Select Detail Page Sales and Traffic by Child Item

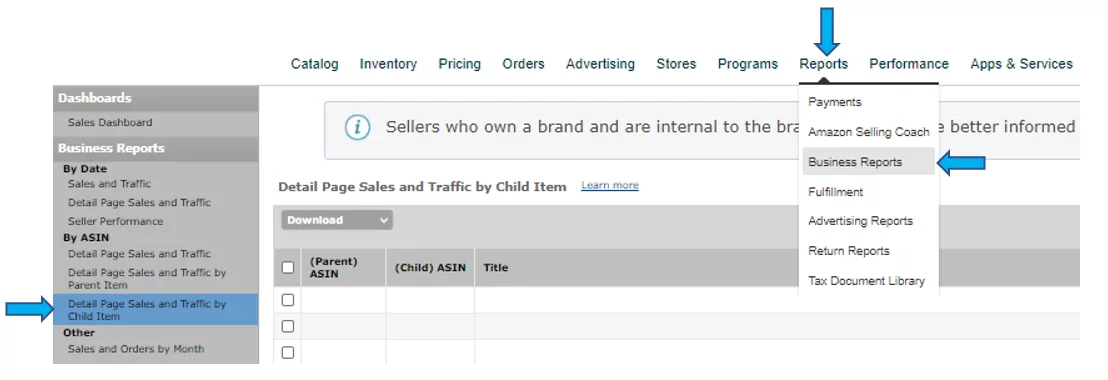pyautogui.click(x=155, y=309)
